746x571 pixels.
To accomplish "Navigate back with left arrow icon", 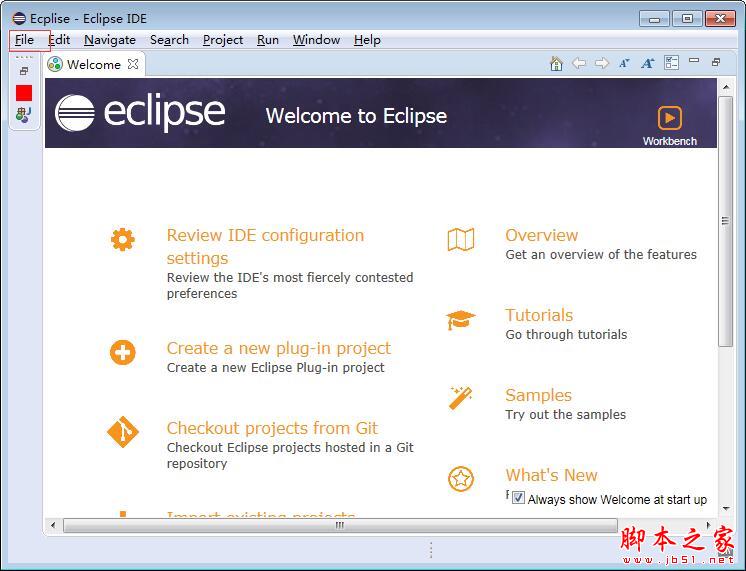I will click(x=579, y=63).
